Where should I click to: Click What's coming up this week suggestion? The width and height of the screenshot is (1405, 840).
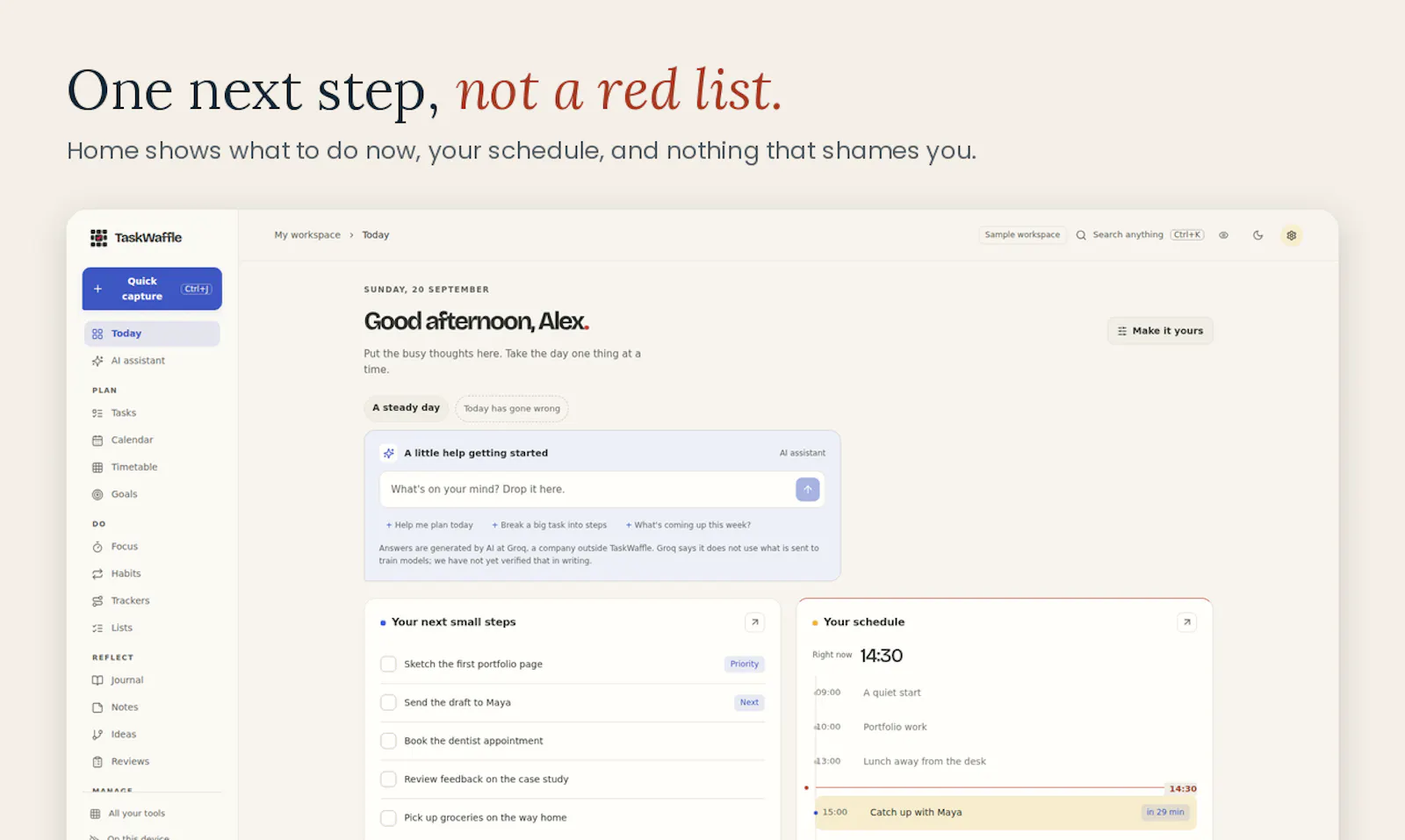coord(688,525)
